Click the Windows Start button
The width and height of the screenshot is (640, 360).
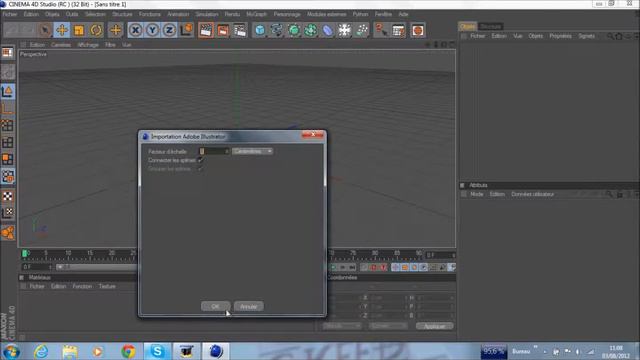pos(11,351)
